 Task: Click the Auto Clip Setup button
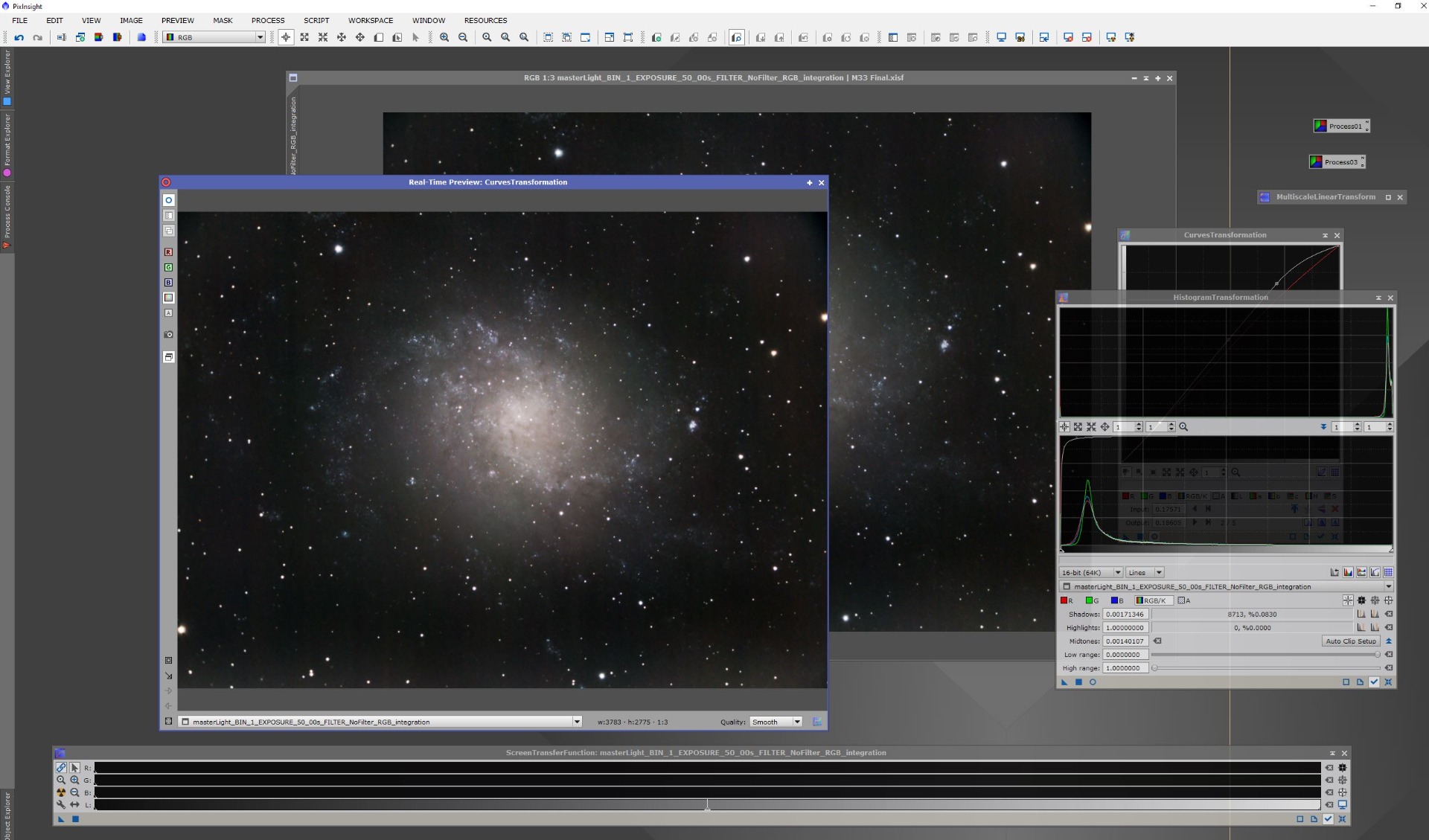[1350, 641]
